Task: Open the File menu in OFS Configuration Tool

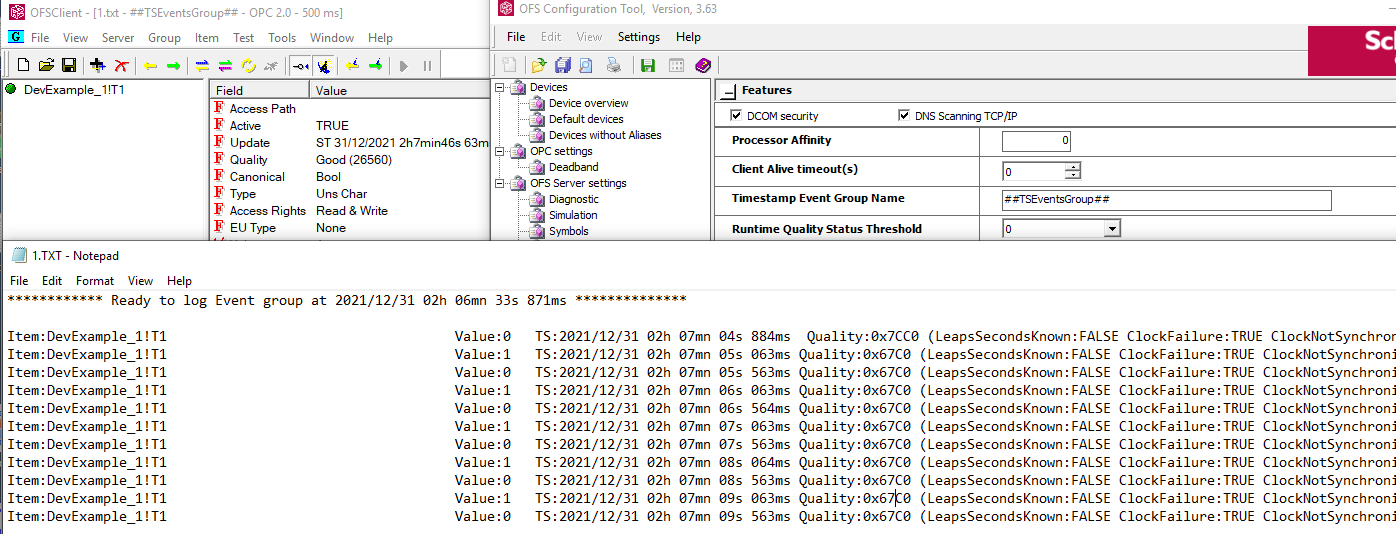Action: pyautogui.click(x=516, y=37)
